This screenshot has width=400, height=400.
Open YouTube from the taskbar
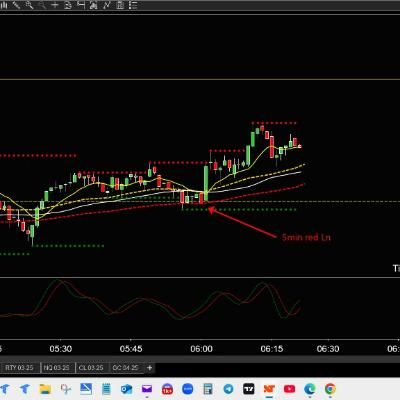(x=289, y=389)
